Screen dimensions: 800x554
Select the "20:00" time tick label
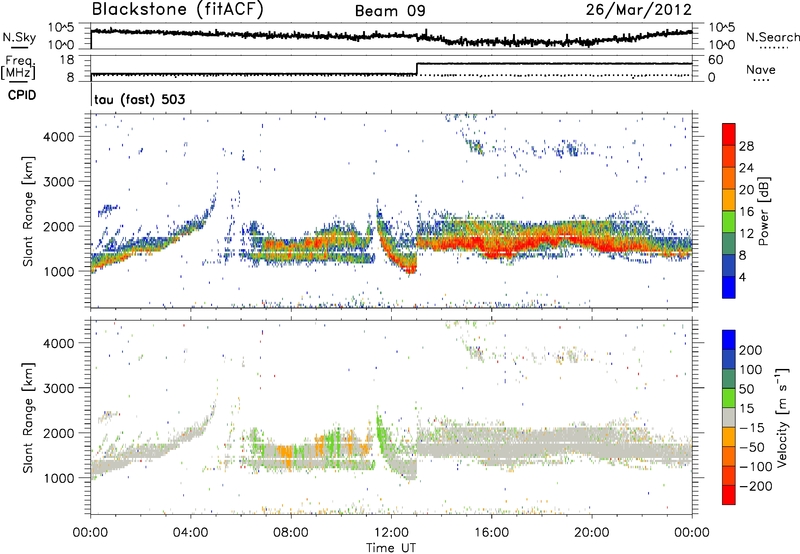click(x=591, y=533)
